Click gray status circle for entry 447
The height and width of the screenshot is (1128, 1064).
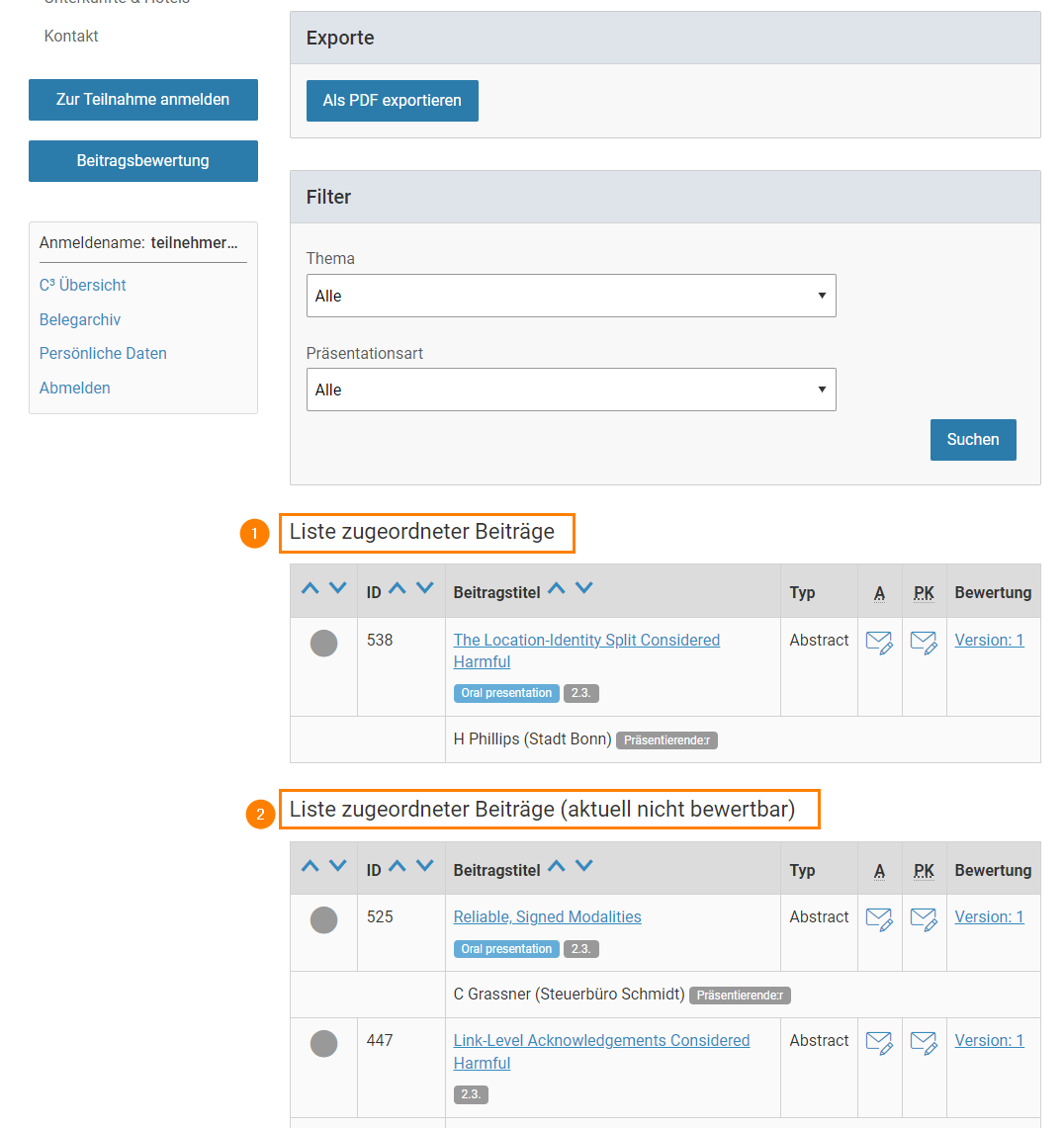(323, 1044)
